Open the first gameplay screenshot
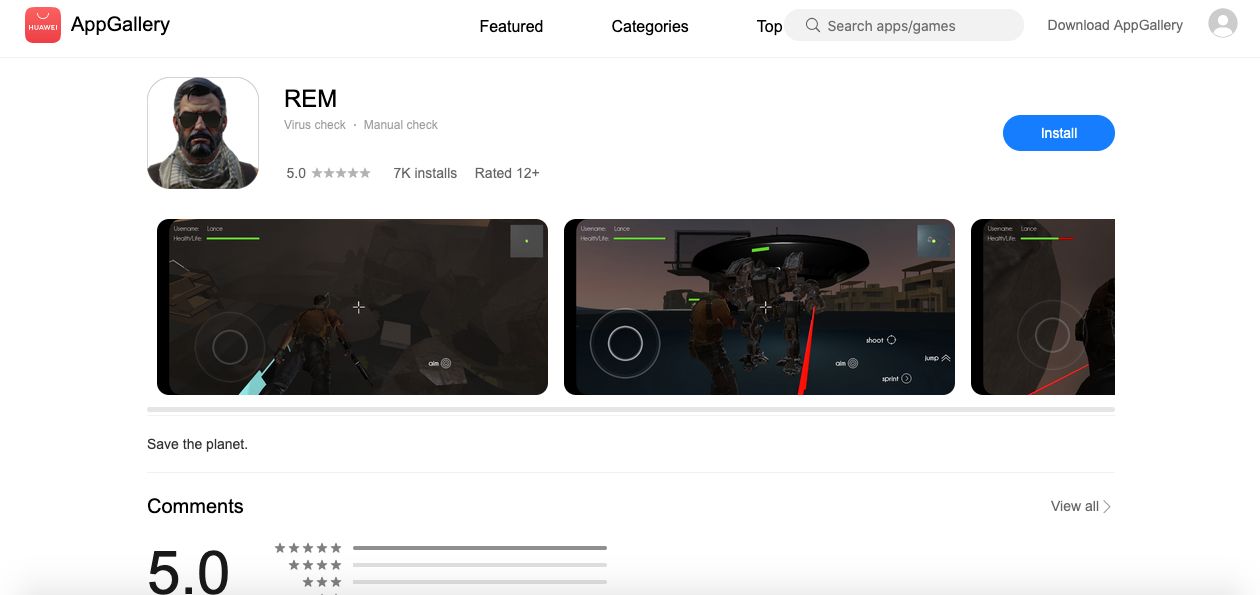The height and width of the screenshot is (595, 1260). (352, 307)
